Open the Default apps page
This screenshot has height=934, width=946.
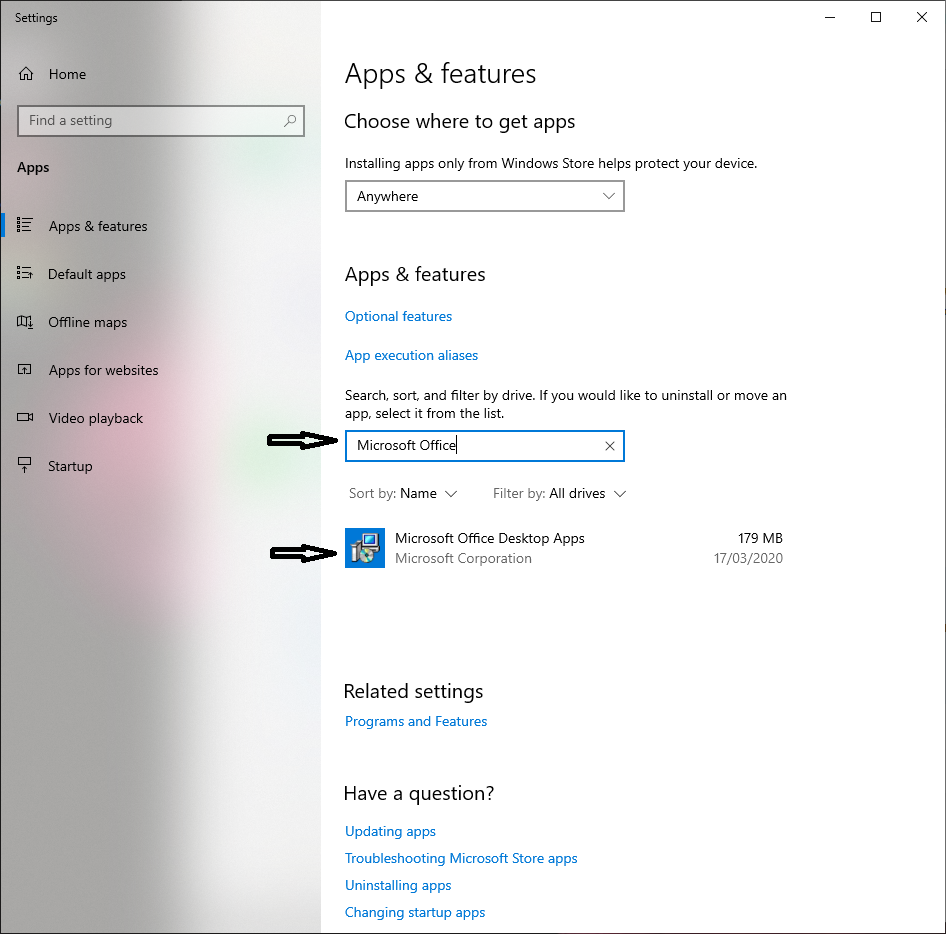click(87, 275)
